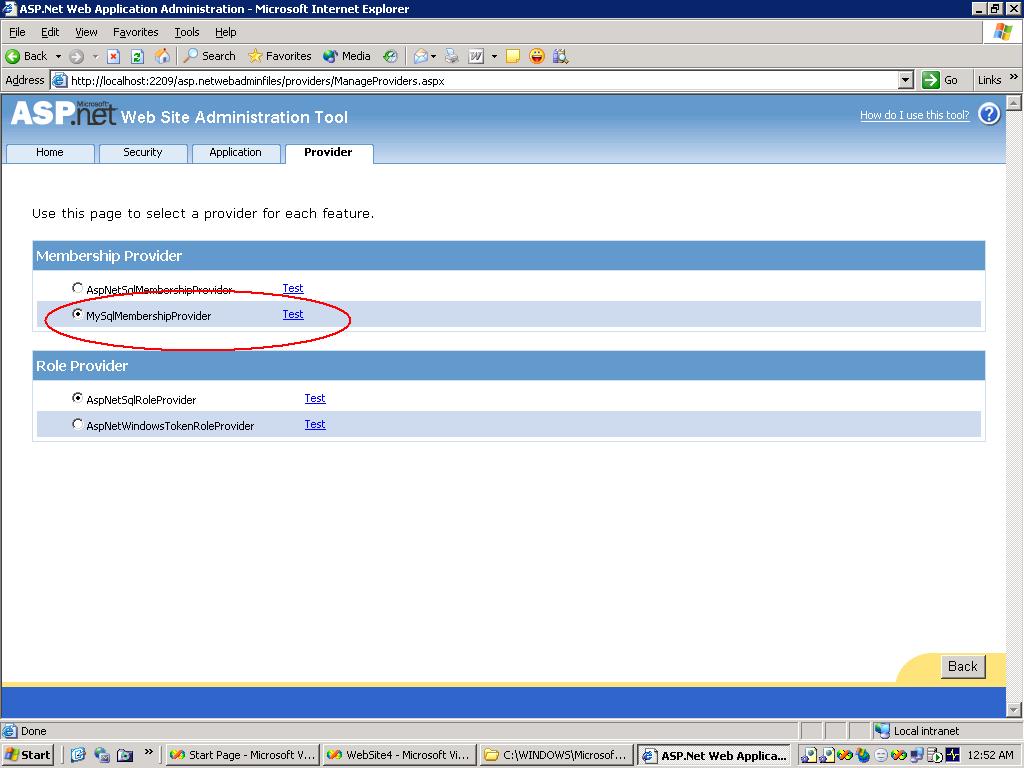Open the Favorites star pane
Screen dimensions: 1024x768
point(280,56)
